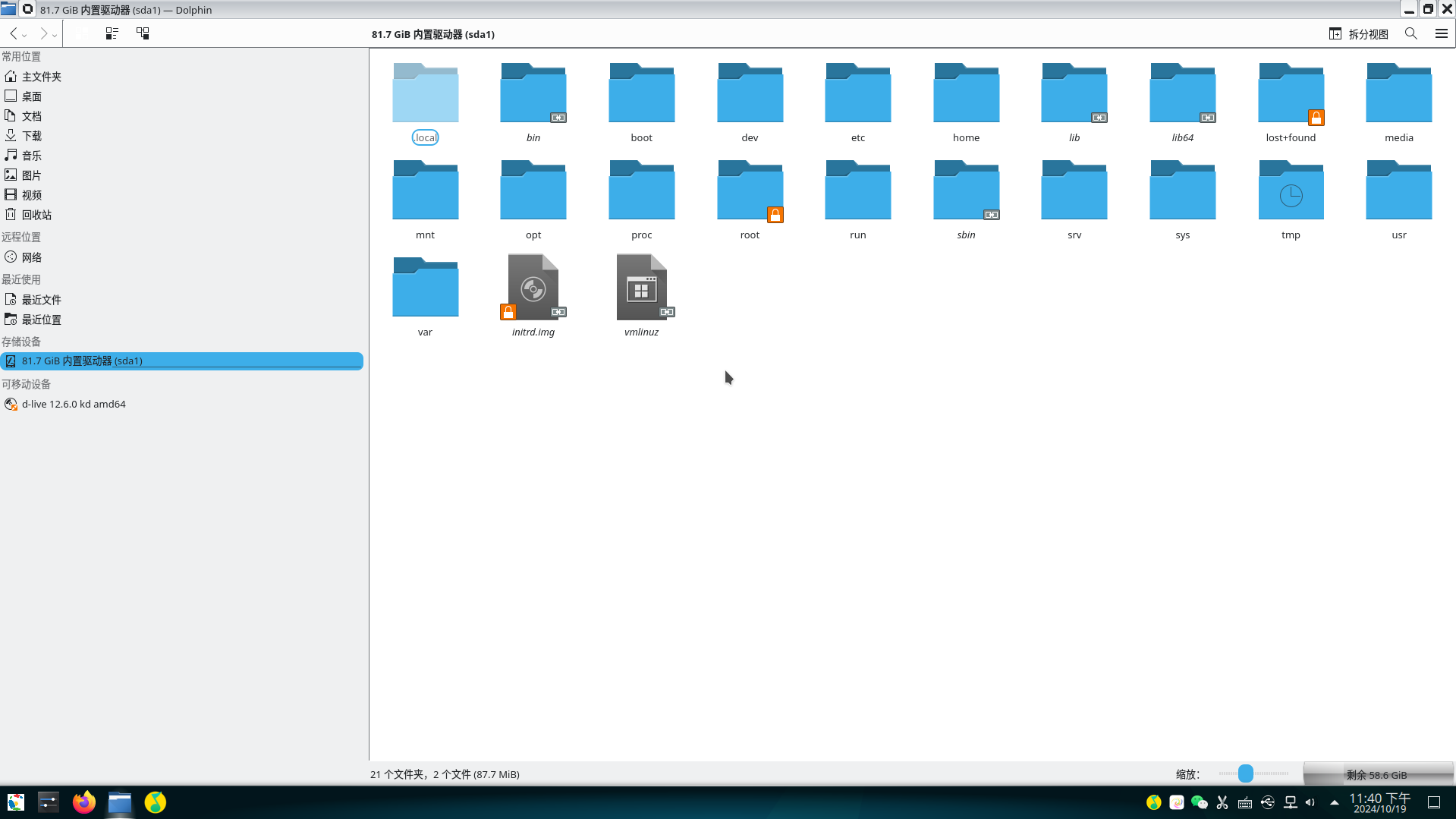Screen dimensions: 1456x819
Task: Open the settings app in taskbar
Action: tap(49, 802)
